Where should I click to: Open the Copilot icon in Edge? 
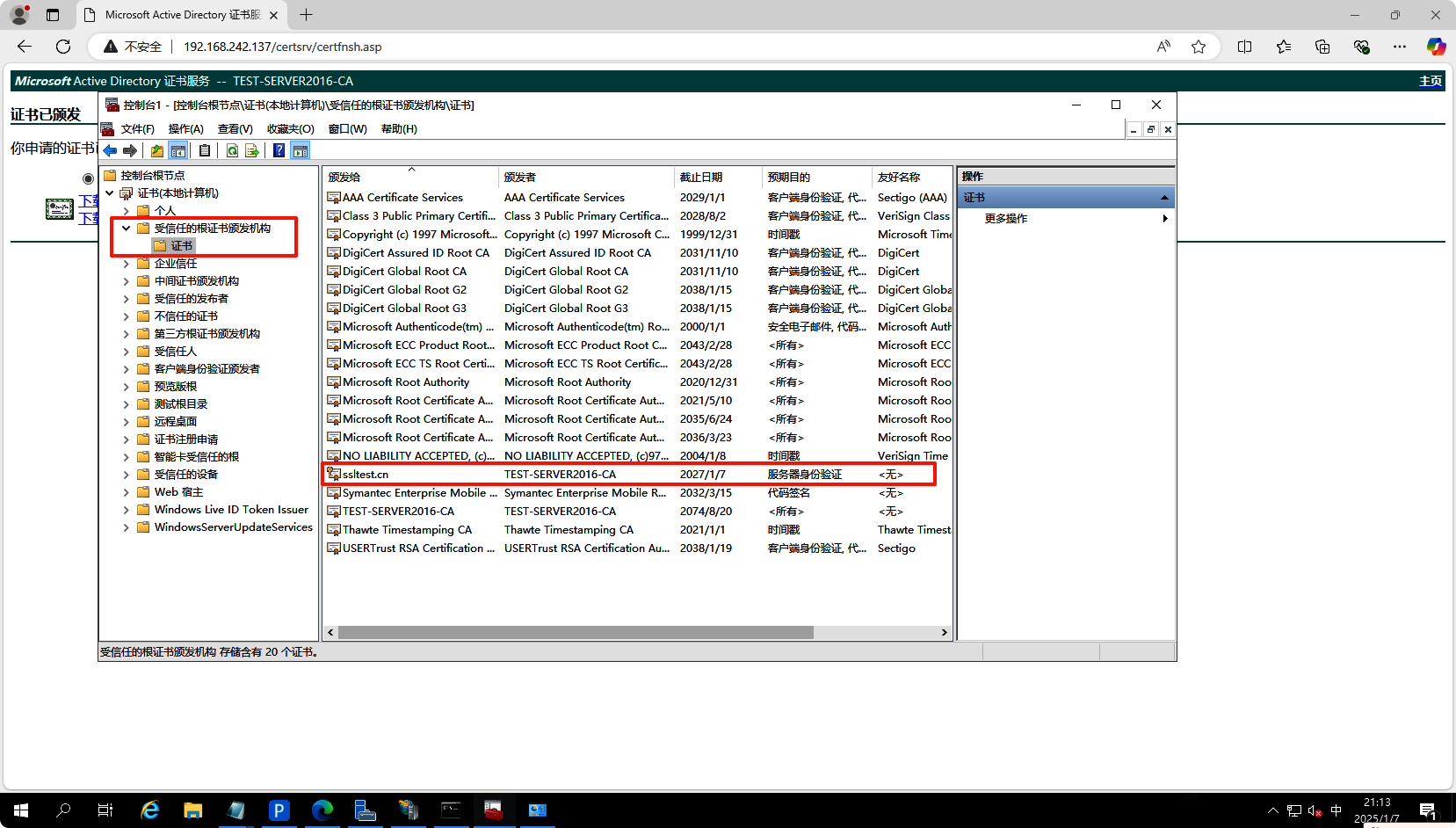1436,47
